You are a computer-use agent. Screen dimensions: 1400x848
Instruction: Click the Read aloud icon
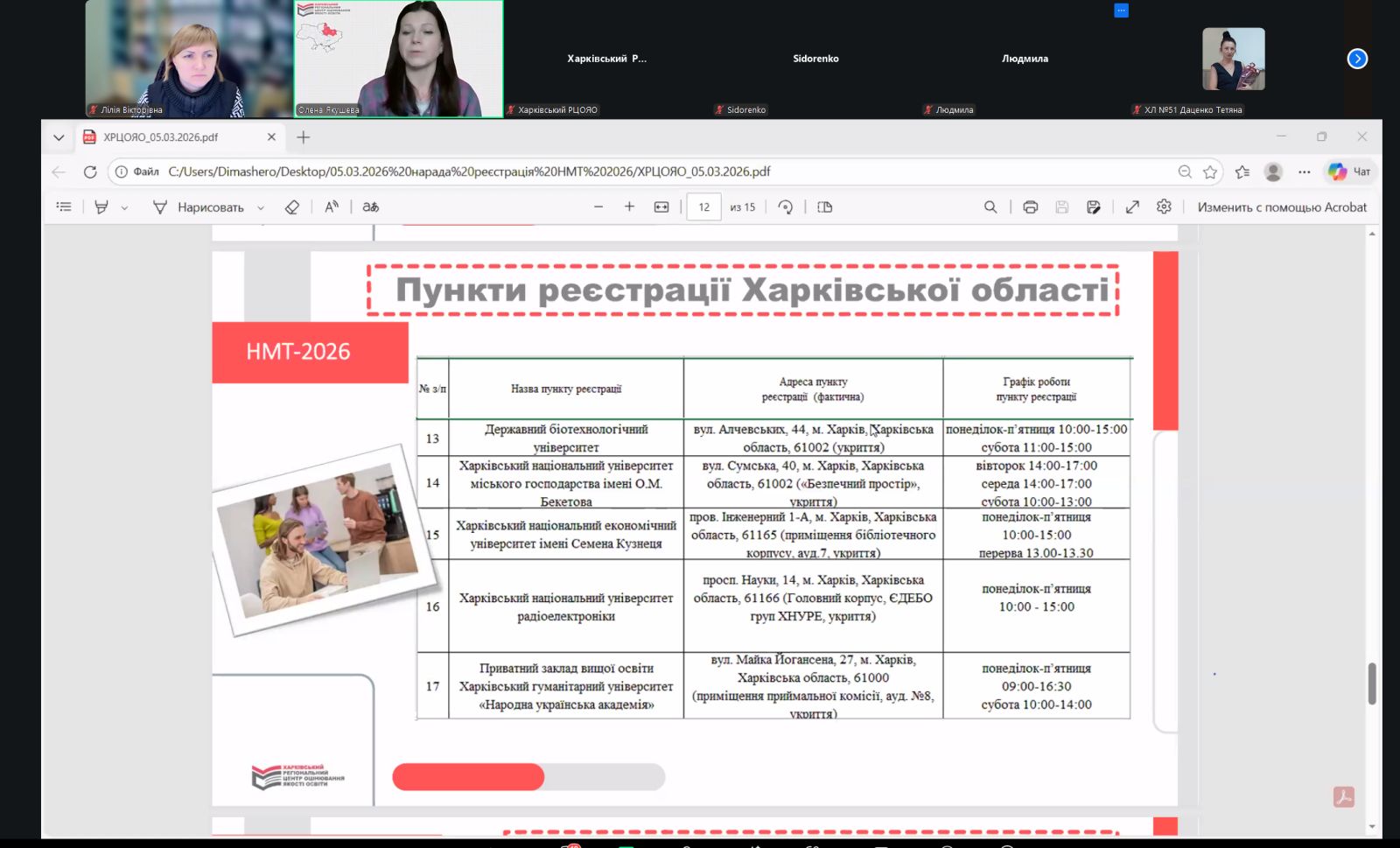332,207
